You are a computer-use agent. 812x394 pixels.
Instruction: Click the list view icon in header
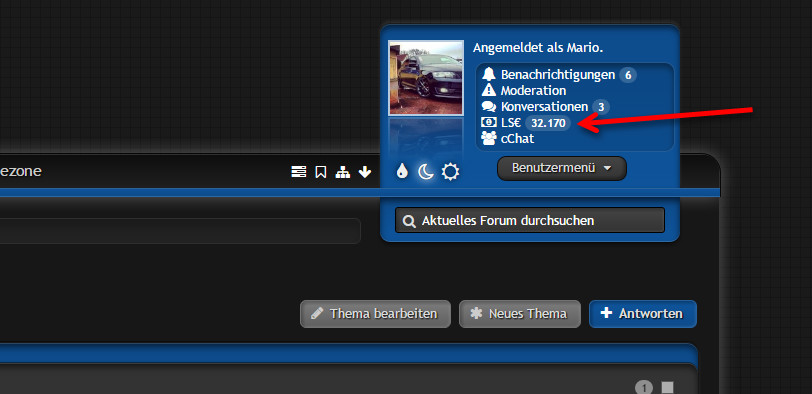(x=298, y=172)
